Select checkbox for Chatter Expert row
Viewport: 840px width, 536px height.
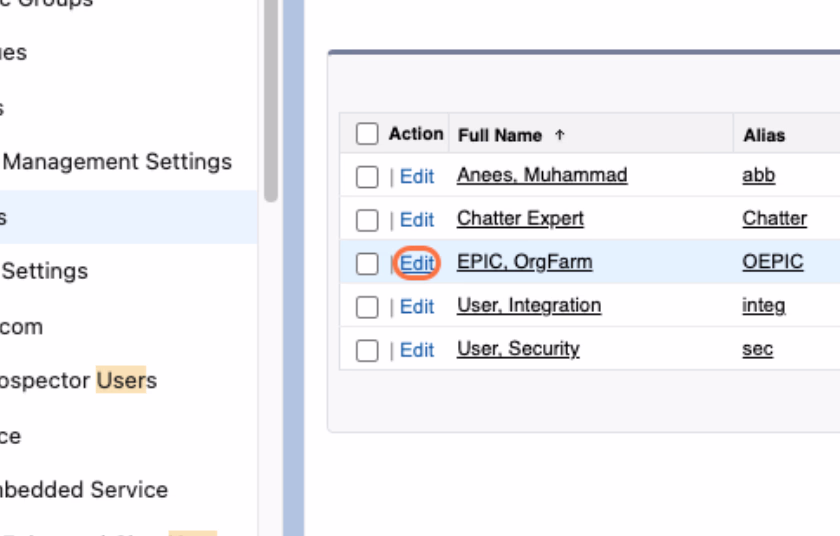click(367, 220)
